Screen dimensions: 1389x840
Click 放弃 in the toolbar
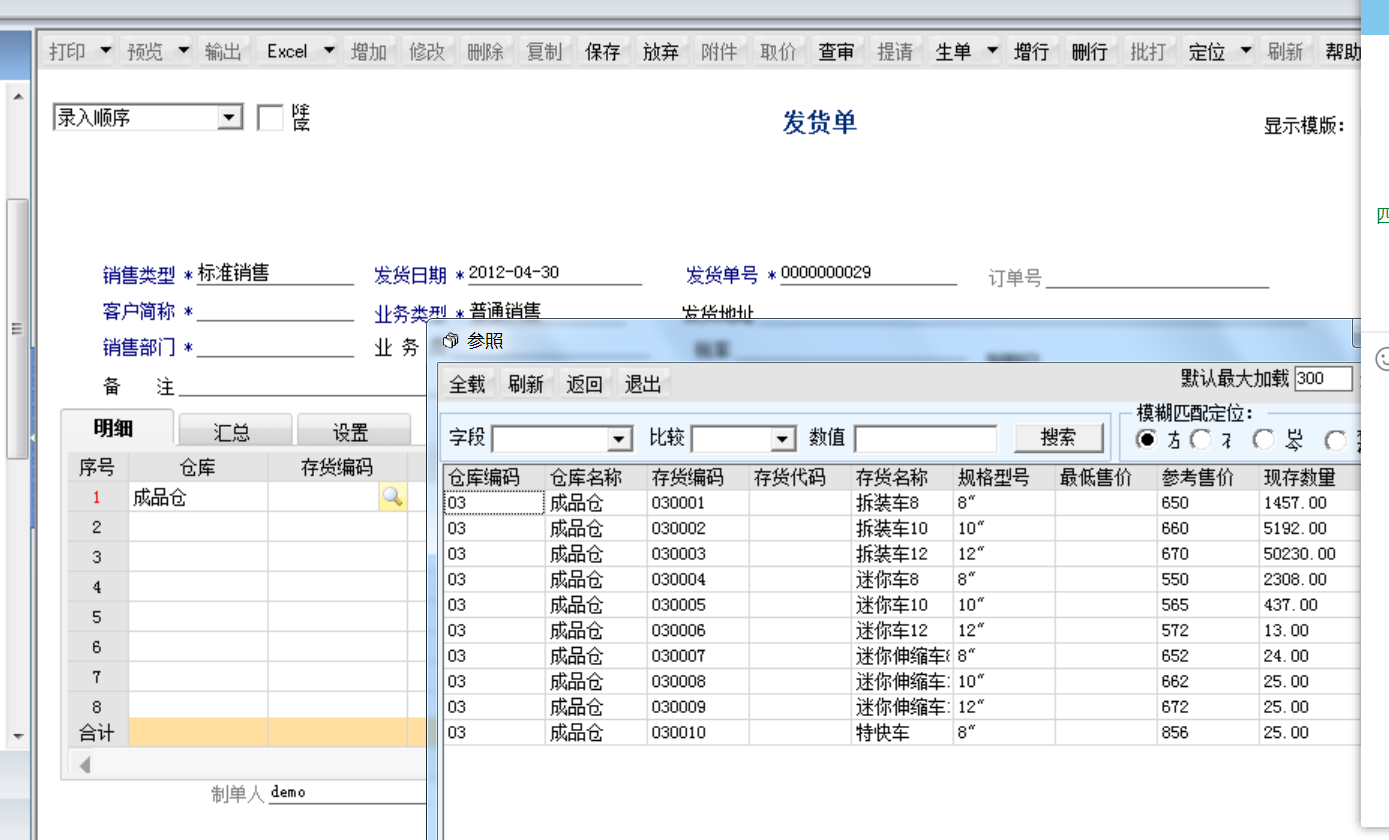661,51
